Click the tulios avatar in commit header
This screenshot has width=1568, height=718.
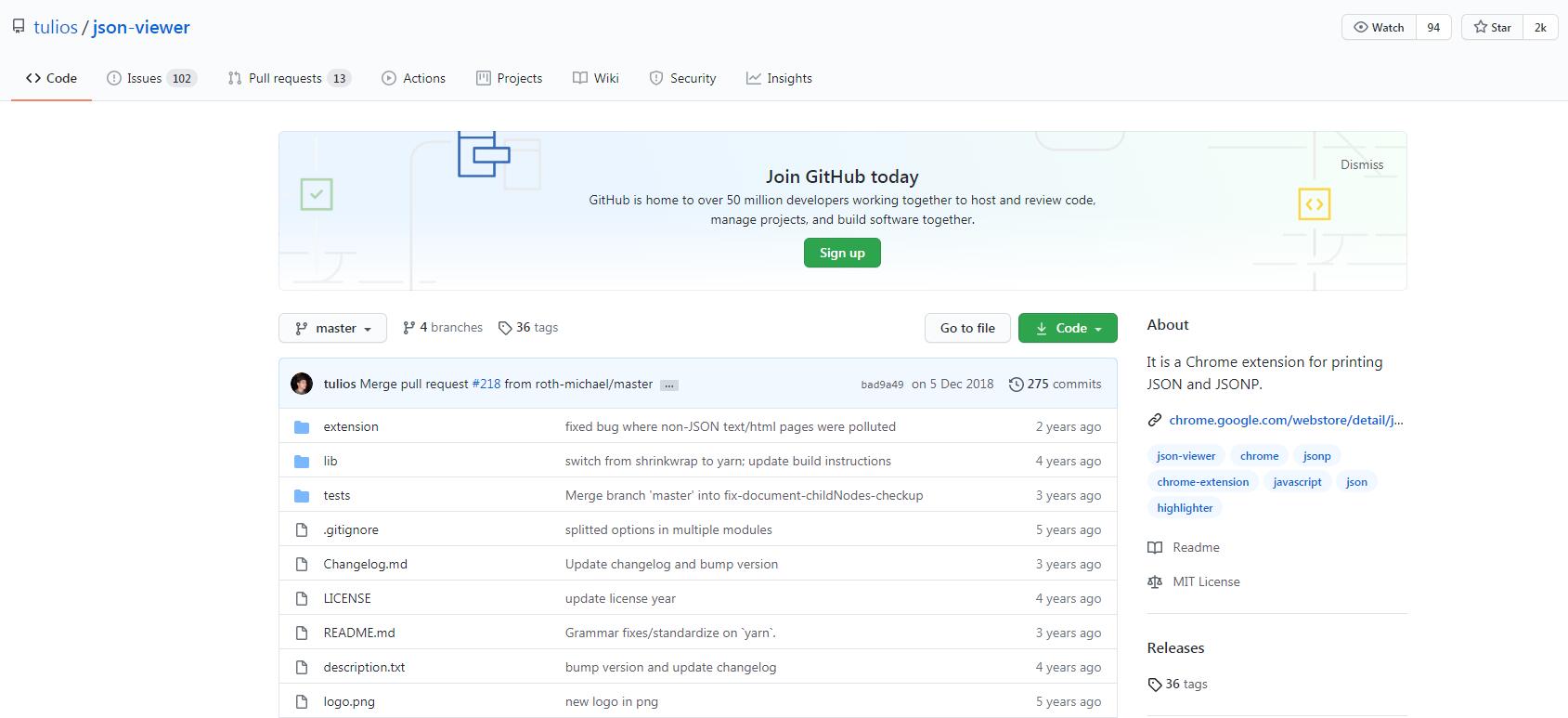tap(302, 384)
